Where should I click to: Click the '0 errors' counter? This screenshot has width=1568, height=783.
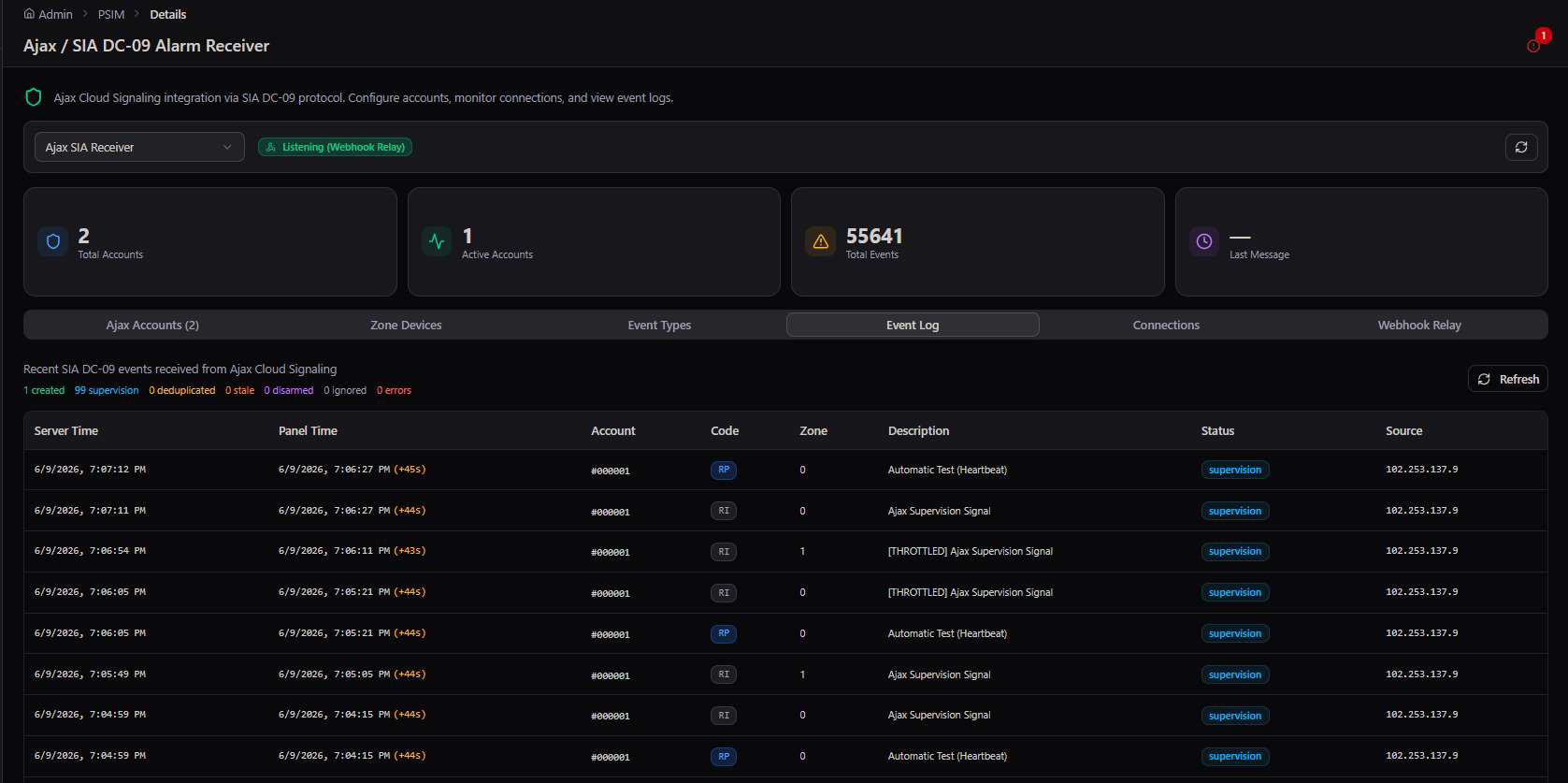[x=394, y=390]
